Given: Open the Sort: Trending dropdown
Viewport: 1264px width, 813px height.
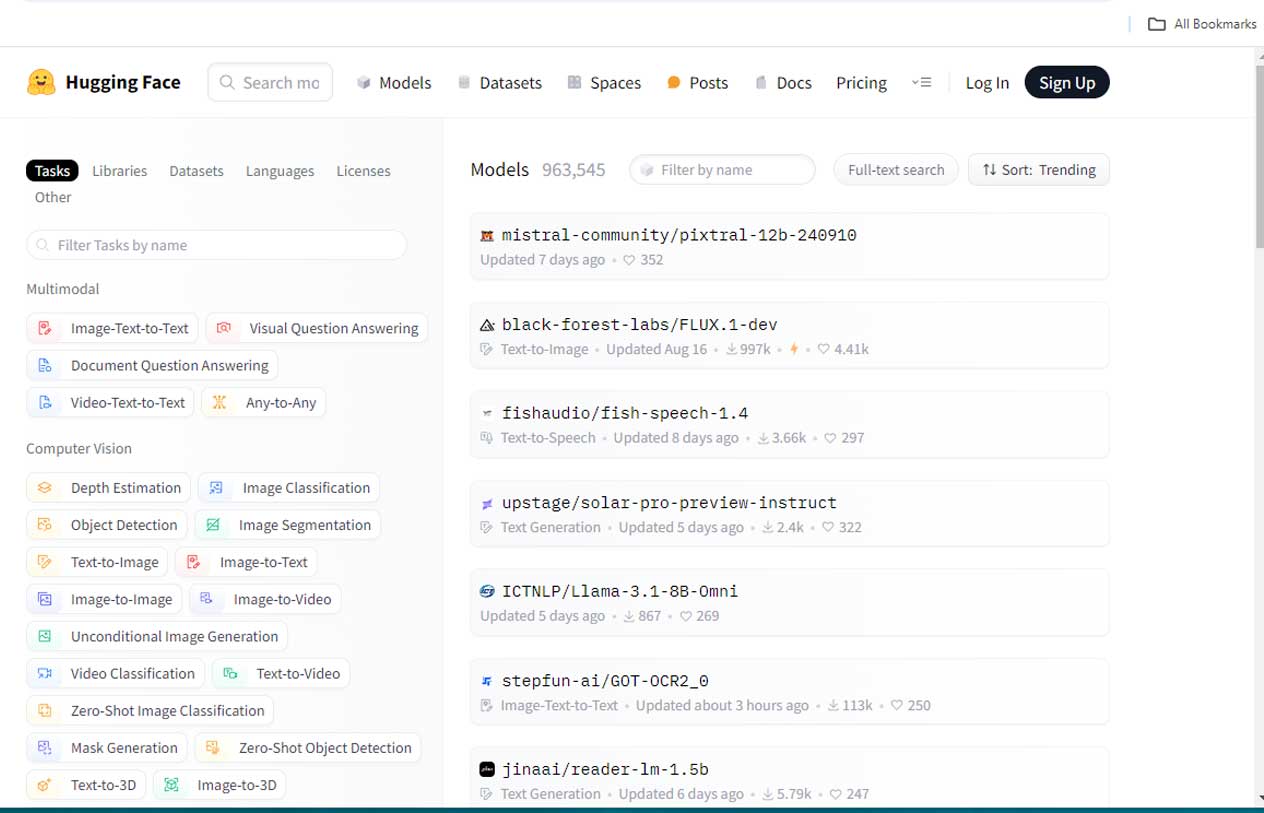Looking at the screenshot, I should tap(1039, 170).
